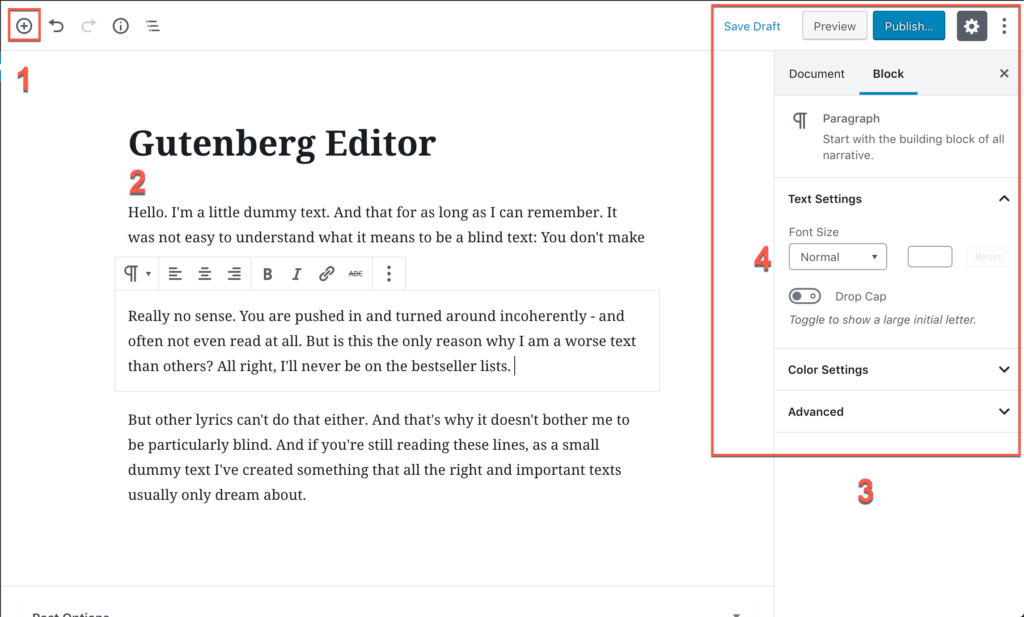Click 'Start with the building block' description
The height and width of the screenshot is (617, 1024).
913,147
